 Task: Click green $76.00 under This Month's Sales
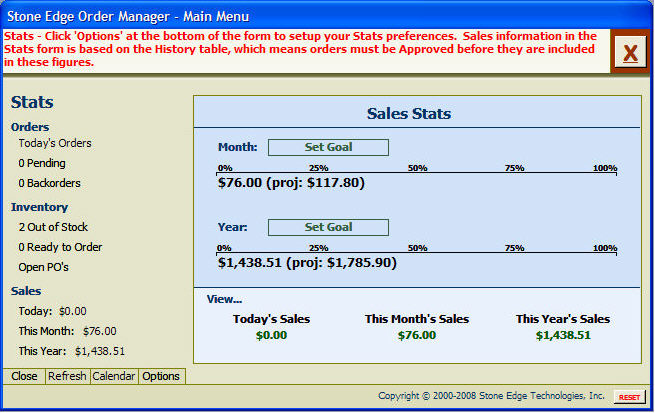[417, 336]
